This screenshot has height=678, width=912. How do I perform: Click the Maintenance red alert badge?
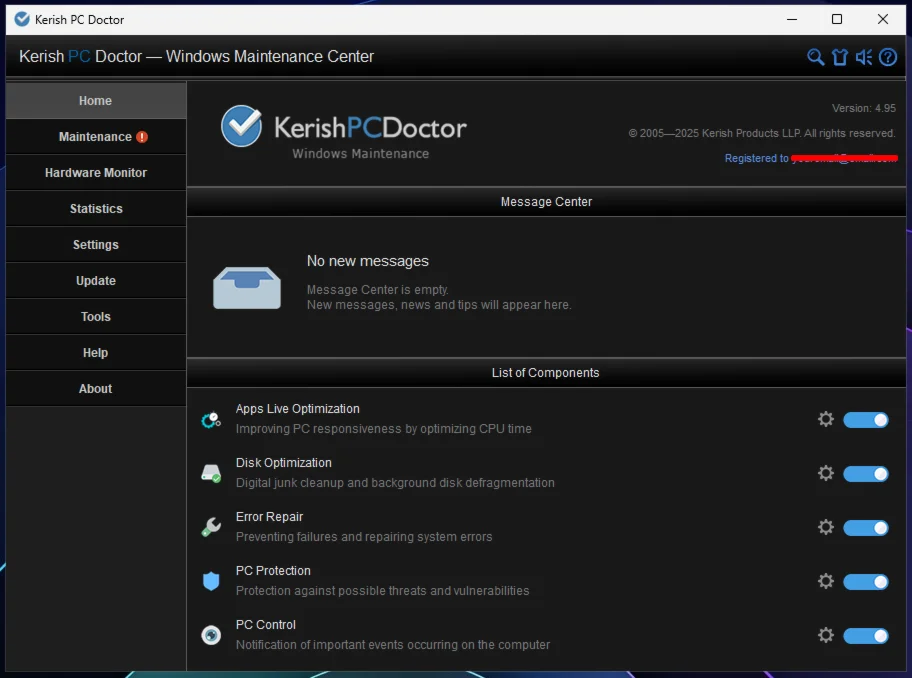click(x=142, y=137)
